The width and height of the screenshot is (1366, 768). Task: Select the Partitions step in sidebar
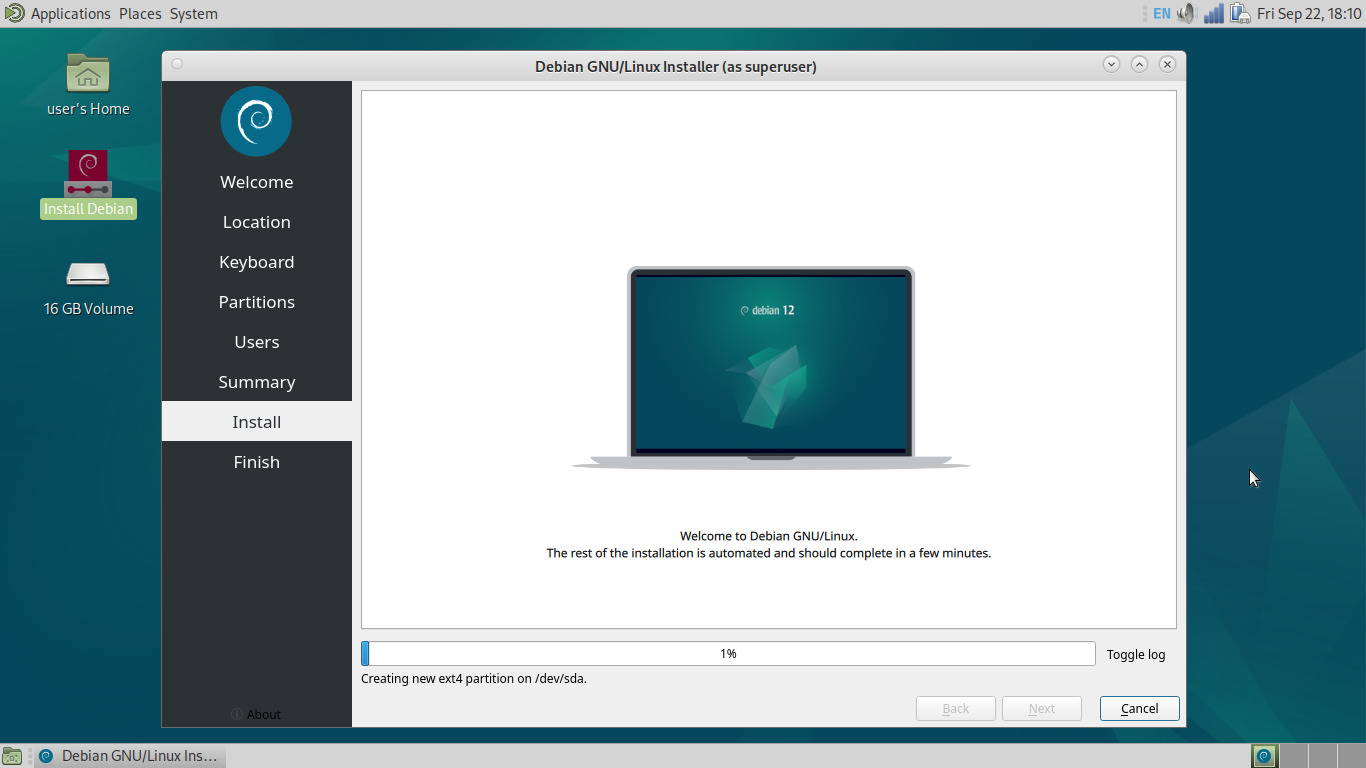click(257, 302)
